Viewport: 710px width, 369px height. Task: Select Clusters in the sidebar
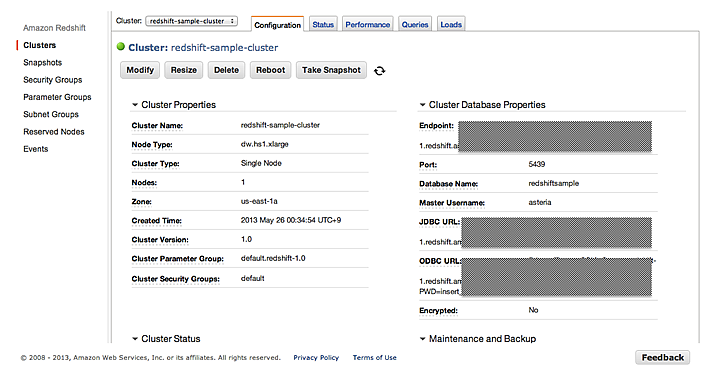click(40, 45)
